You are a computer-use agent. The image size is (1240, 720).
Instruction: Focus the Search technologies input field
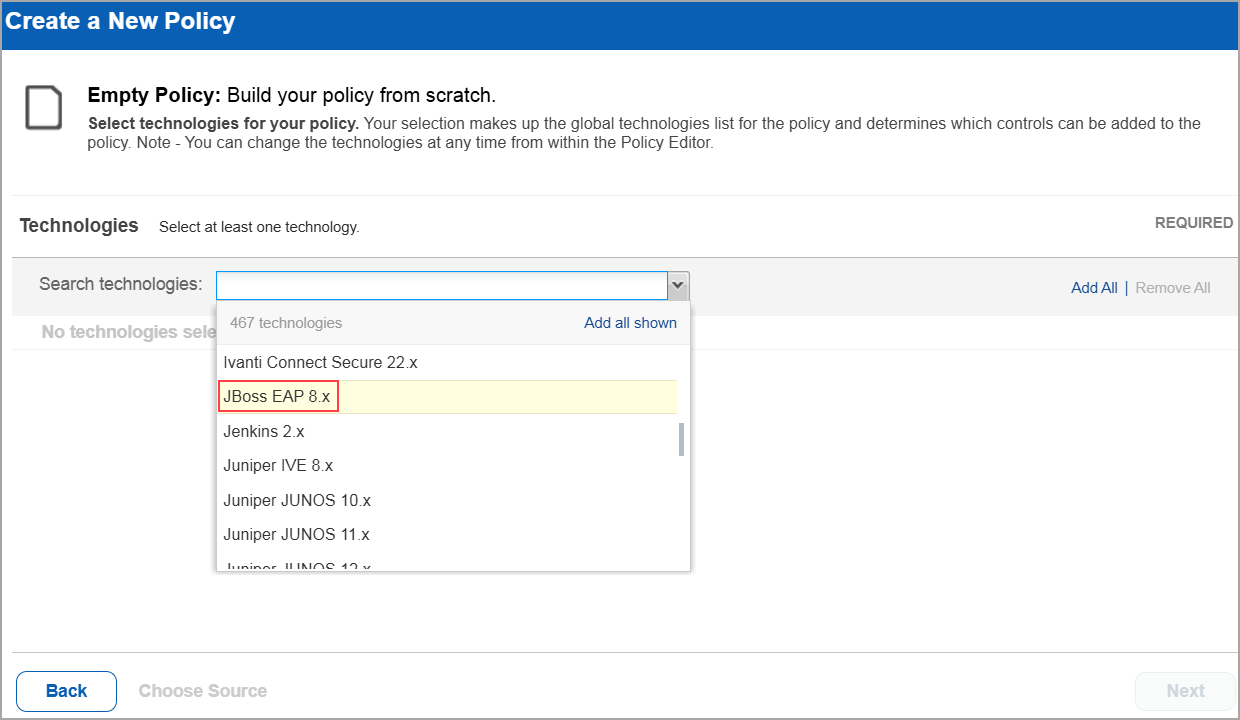click(441, 286)
